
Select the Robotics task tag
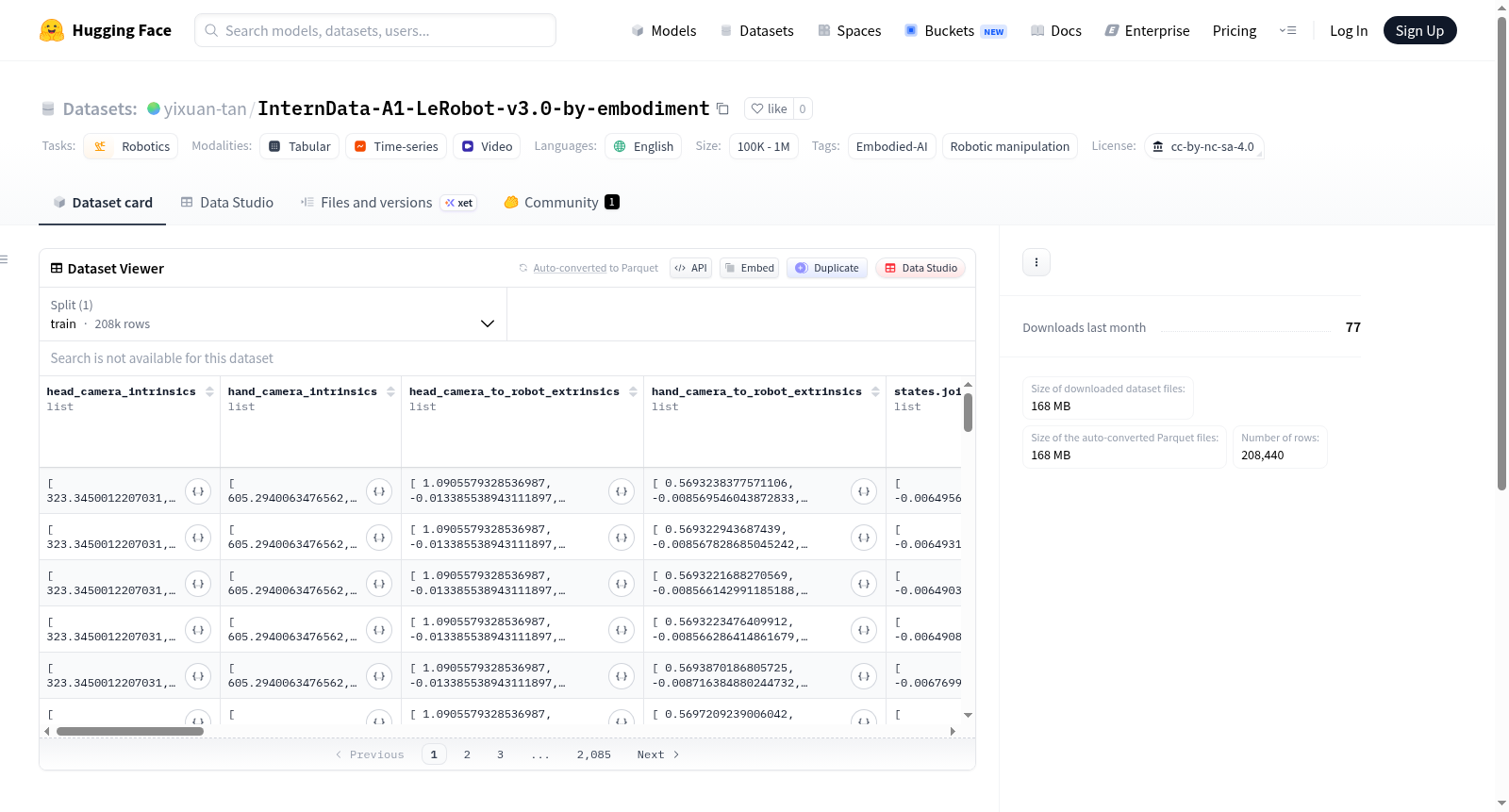click(x=131, y=146)
